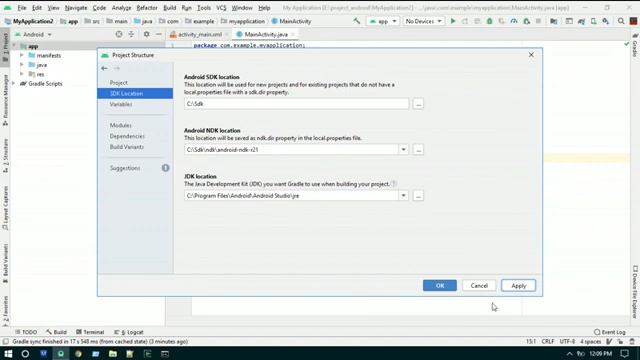640x360 pixels.
Task: Hide the project panel with minus icon
Action: click(159, 34)
